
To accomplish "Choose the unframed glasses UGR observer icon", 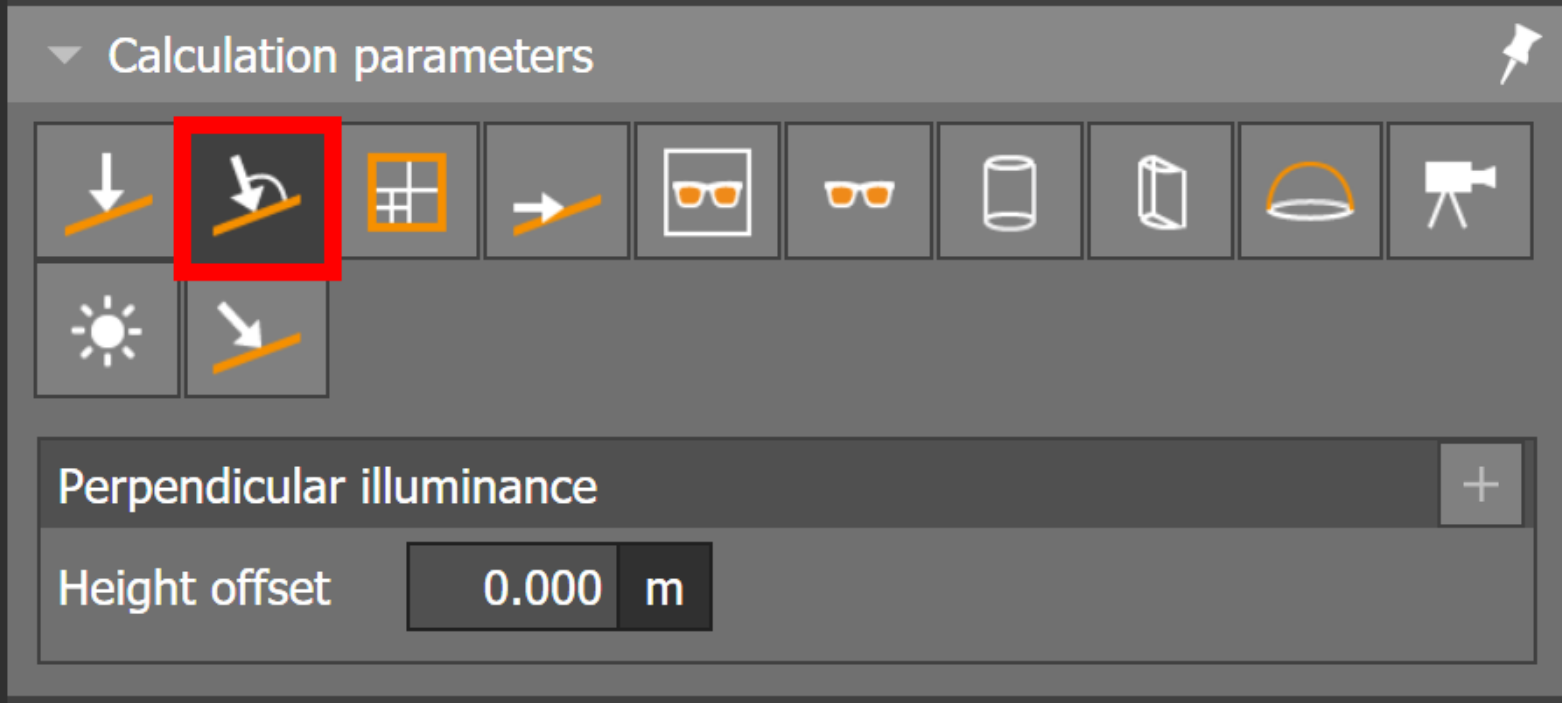I will 858,191.
